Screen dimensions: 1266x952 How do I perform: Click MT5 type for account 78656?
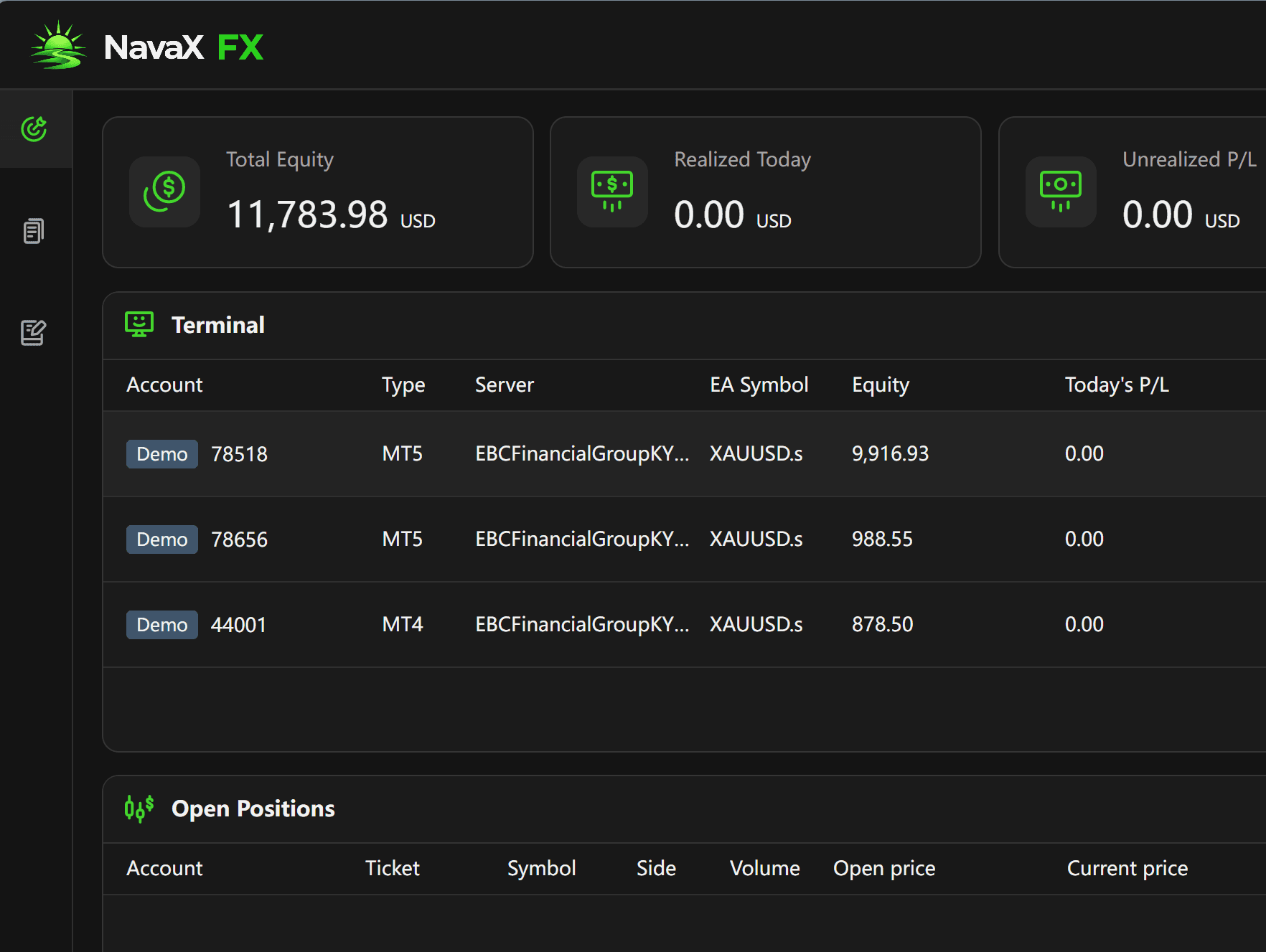403,539
